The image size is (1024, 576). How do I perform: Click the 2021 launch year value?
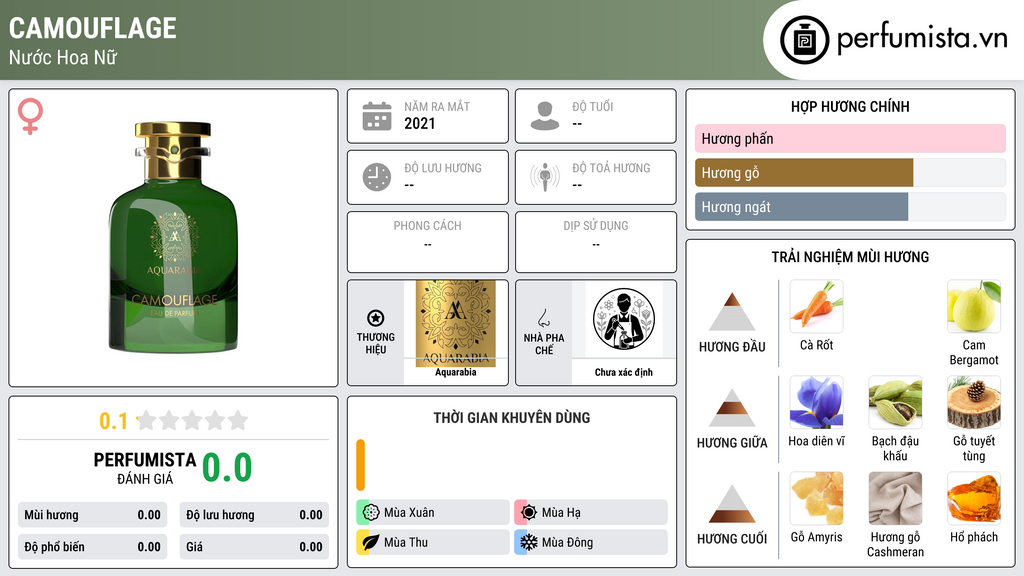(x=419, y=123)
